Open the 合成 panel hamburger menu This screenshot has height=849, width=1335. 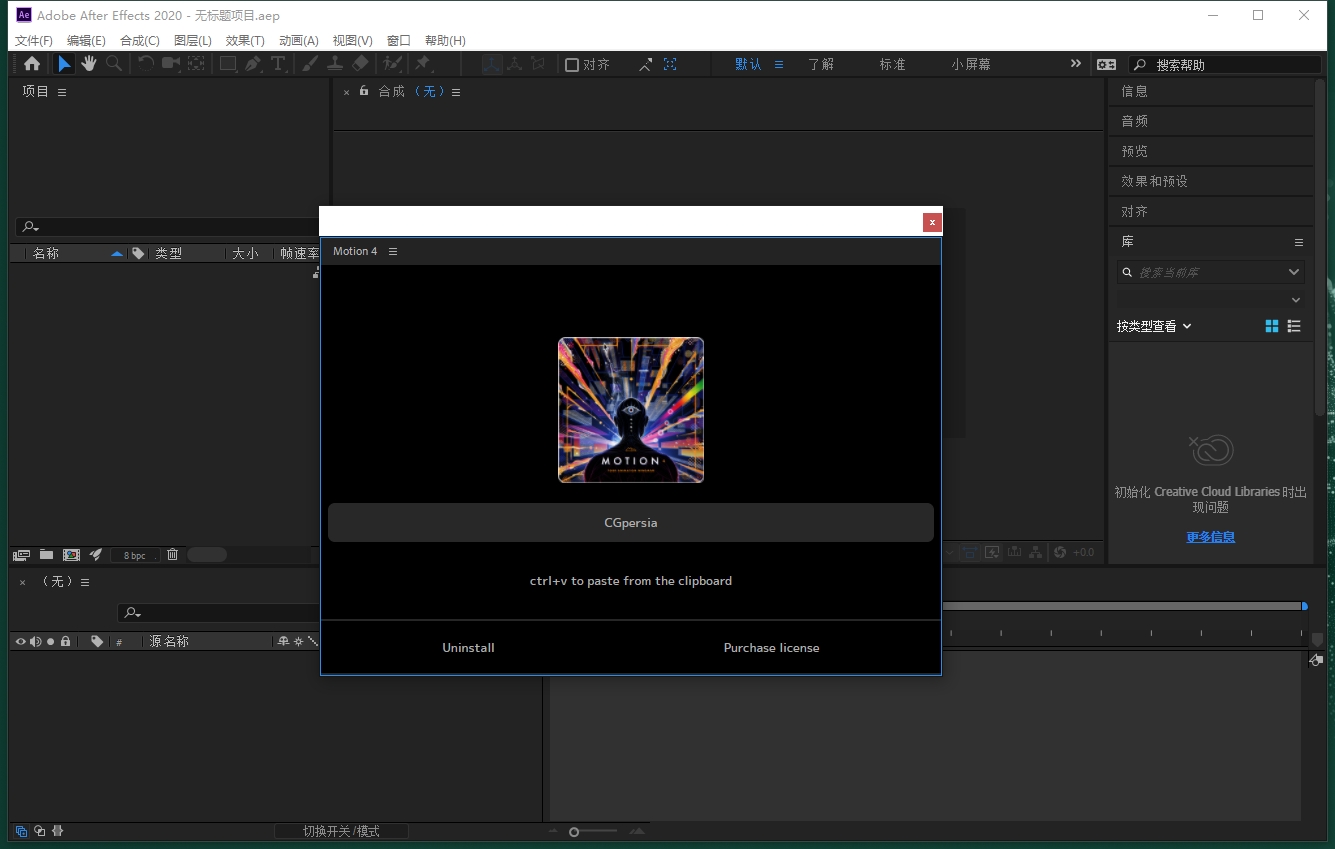click(x=456, y=92)
